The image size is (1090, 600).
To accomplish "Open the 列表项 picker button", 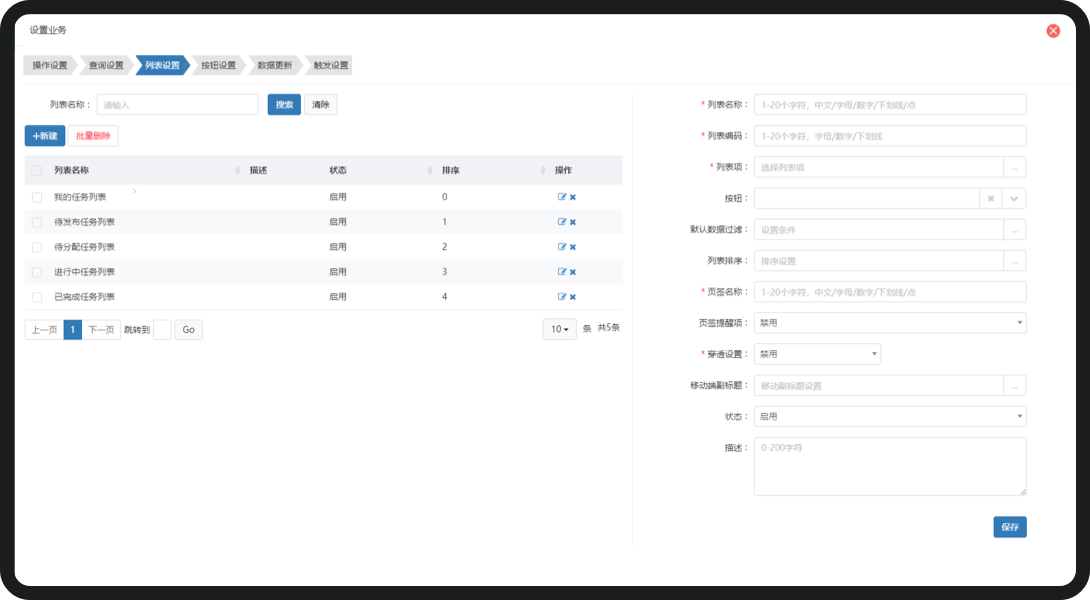I will pyautogui.click(x=1015, y=168).
